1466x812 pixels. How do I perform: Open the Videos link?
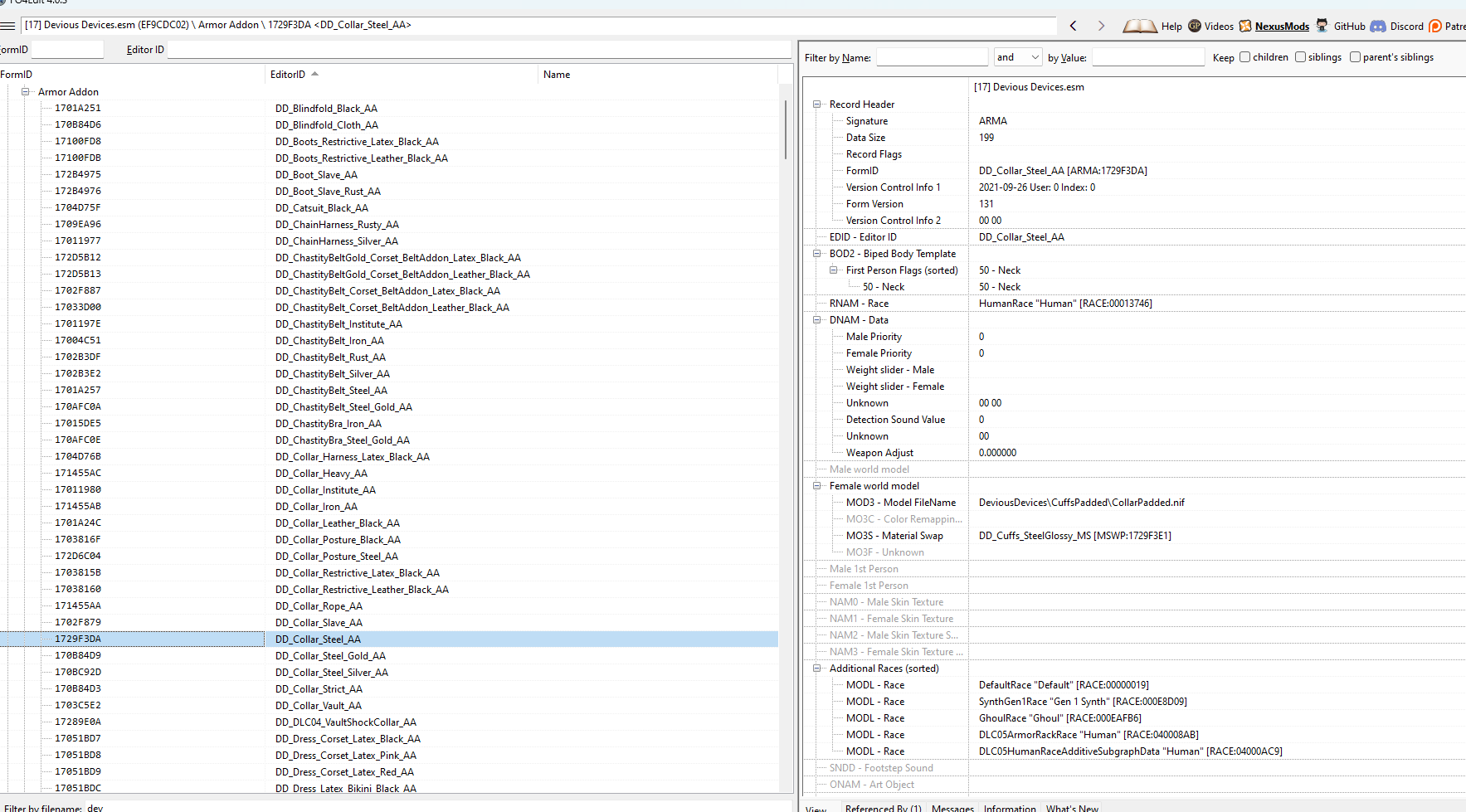pyautogui.click(x=1219, y=27)
